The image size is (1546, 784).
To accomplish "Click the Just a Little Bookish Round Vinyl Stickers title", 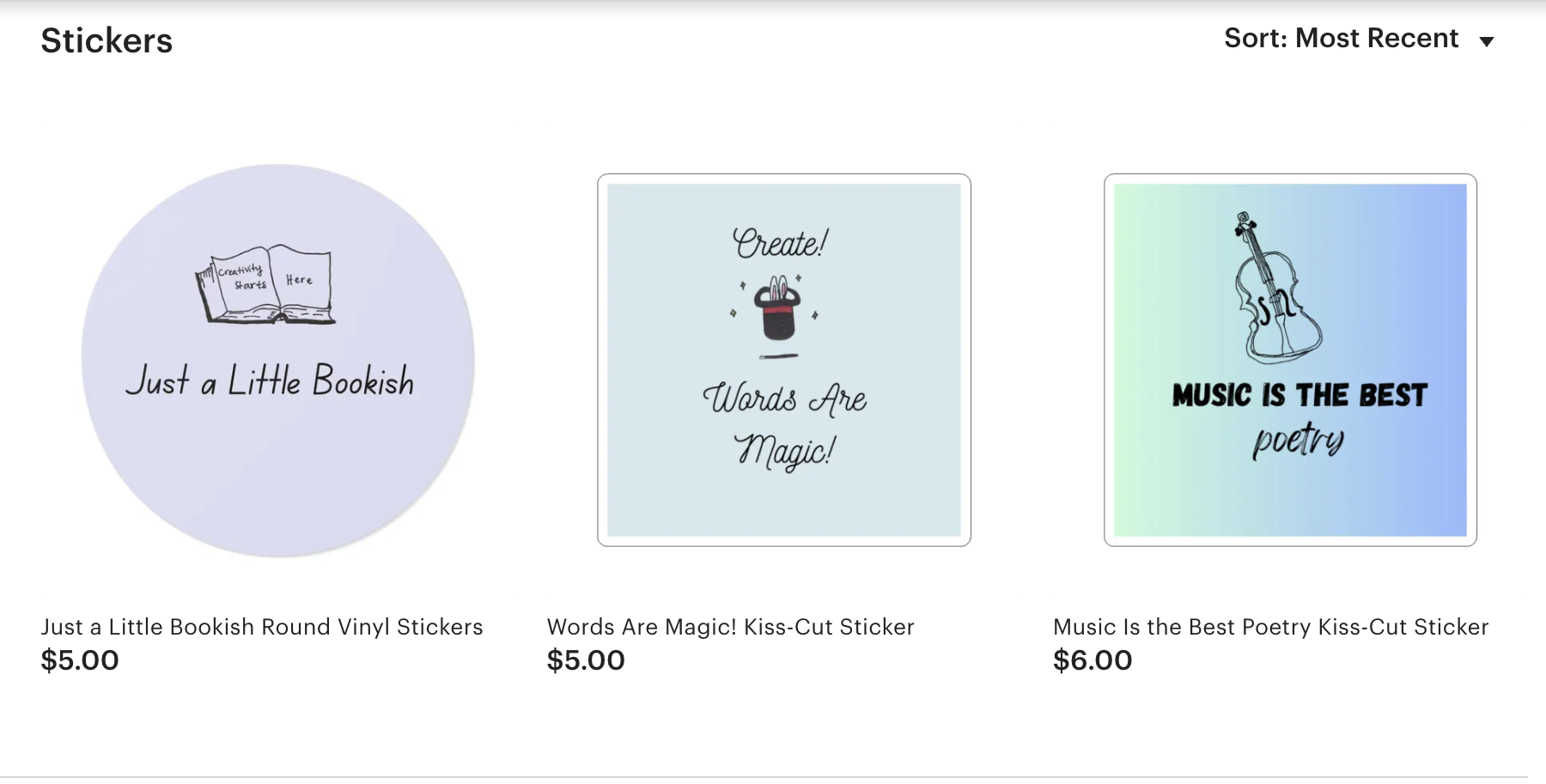I will coord(262,627).
